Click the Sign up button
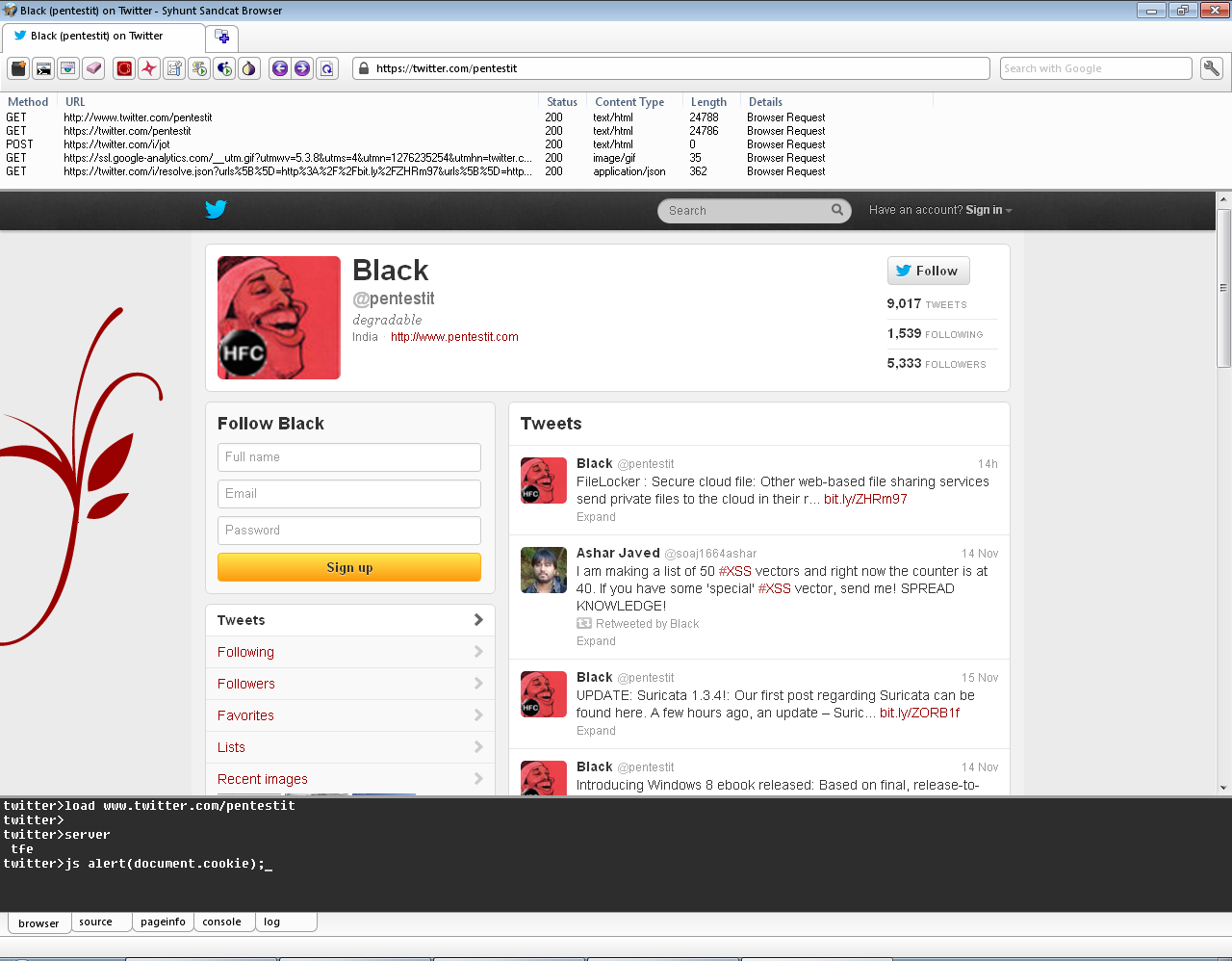The image size is (1232, 961). click(x=349, y=567)
